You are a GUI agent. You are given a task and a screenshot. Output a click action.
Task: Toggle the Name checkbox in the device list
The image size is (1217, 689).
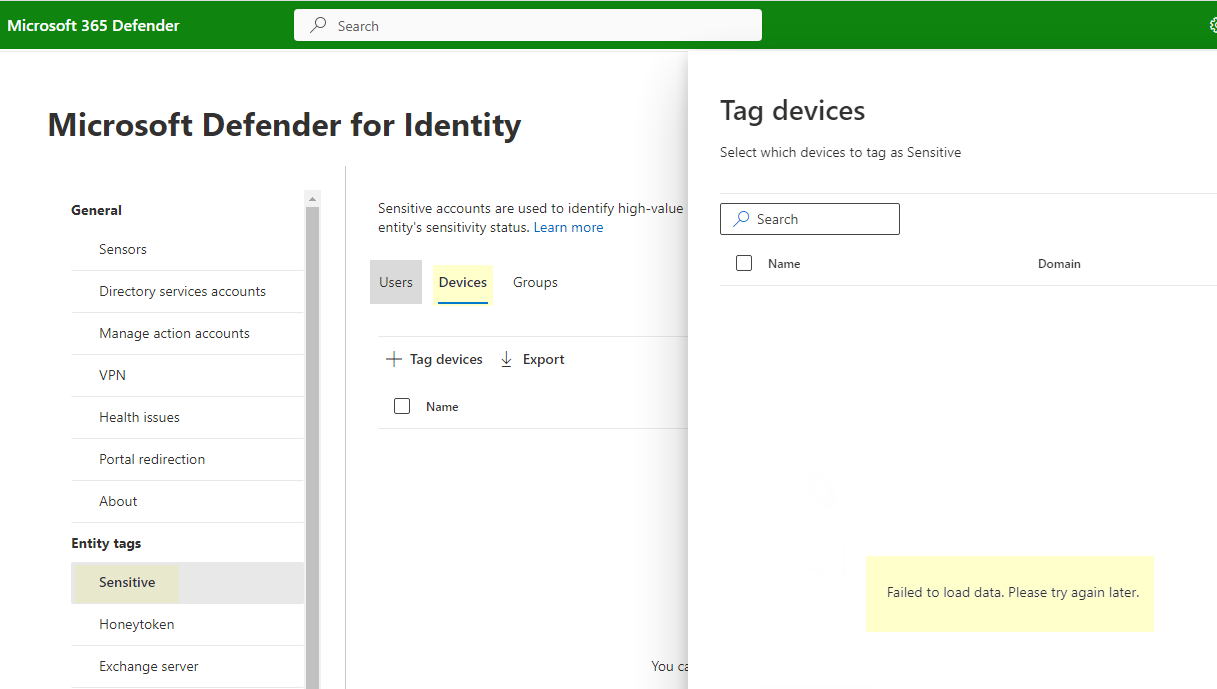402,406
